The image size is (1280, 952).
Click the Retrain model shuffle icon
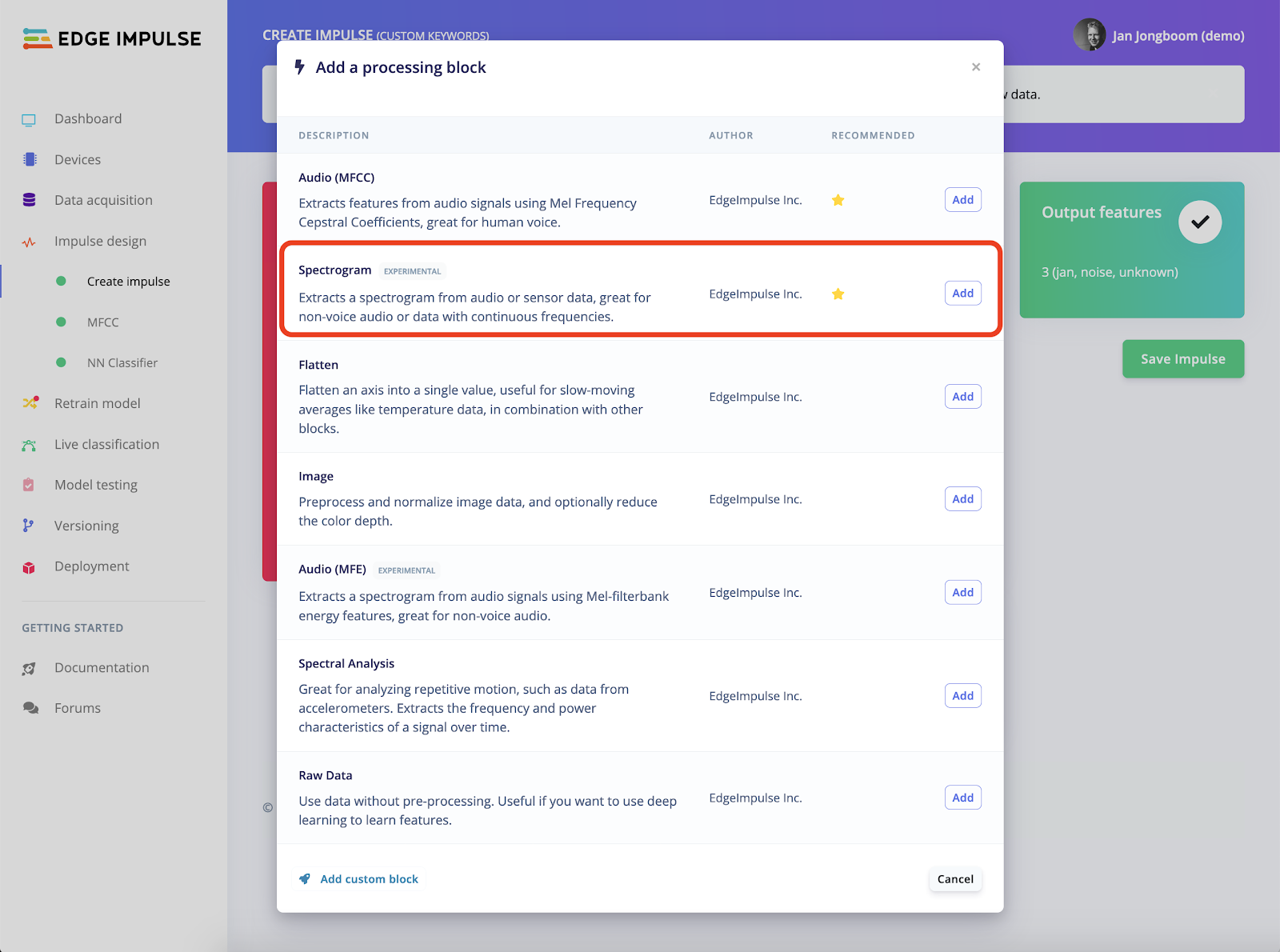pos(30,402)
